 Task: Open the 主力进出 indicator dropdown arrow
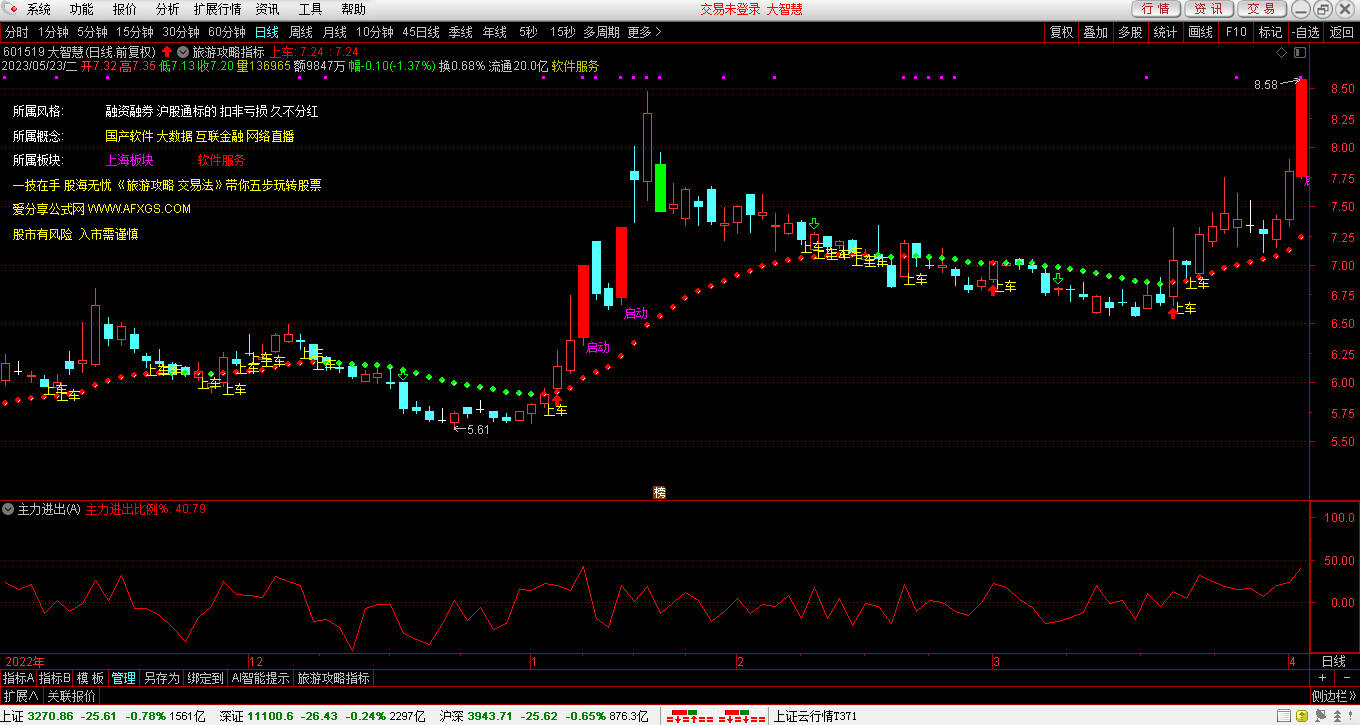[x=9, y=509]
